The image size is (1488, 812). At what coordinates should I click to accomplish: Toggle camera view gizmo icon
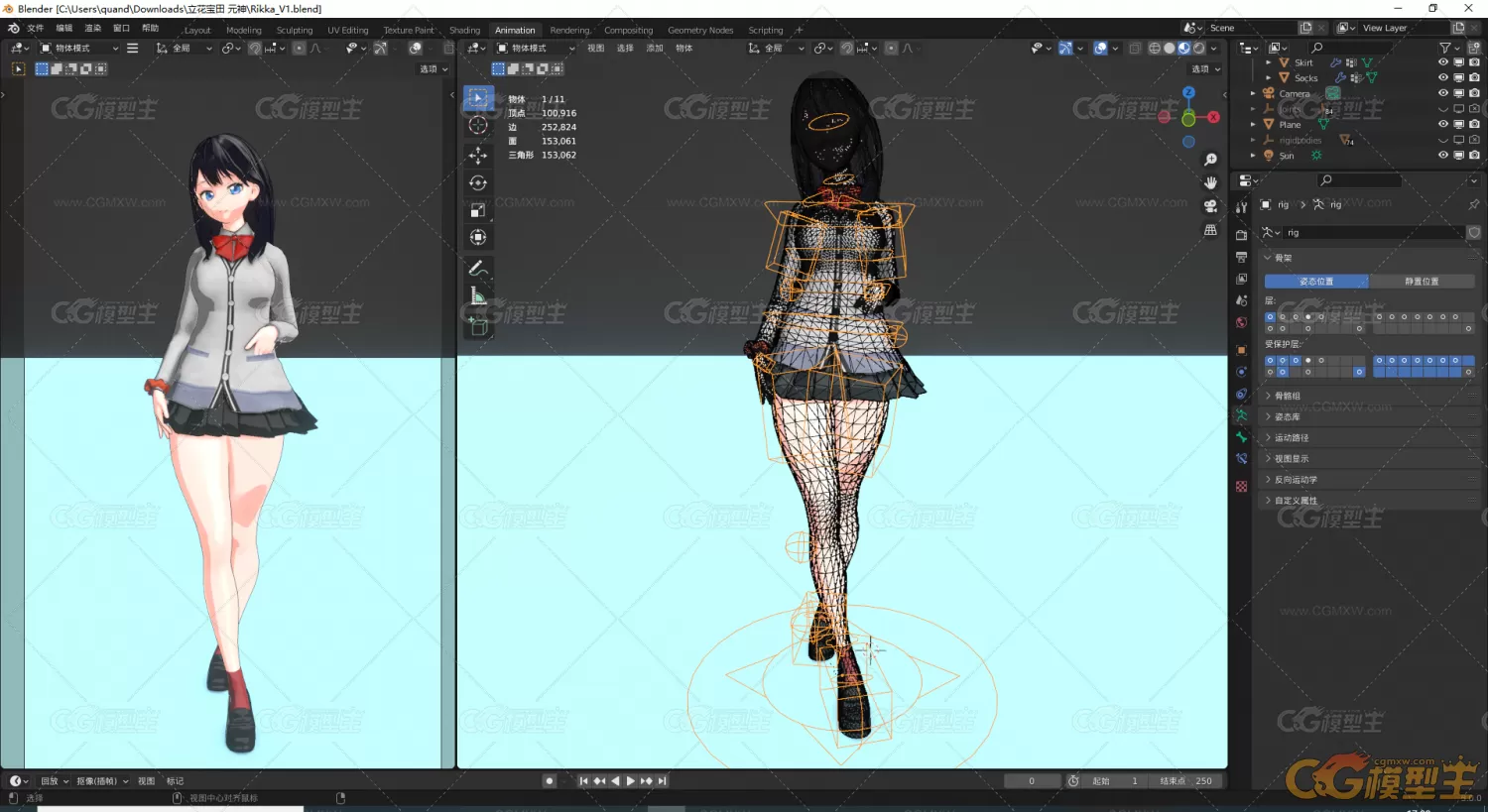point(1210,206)
